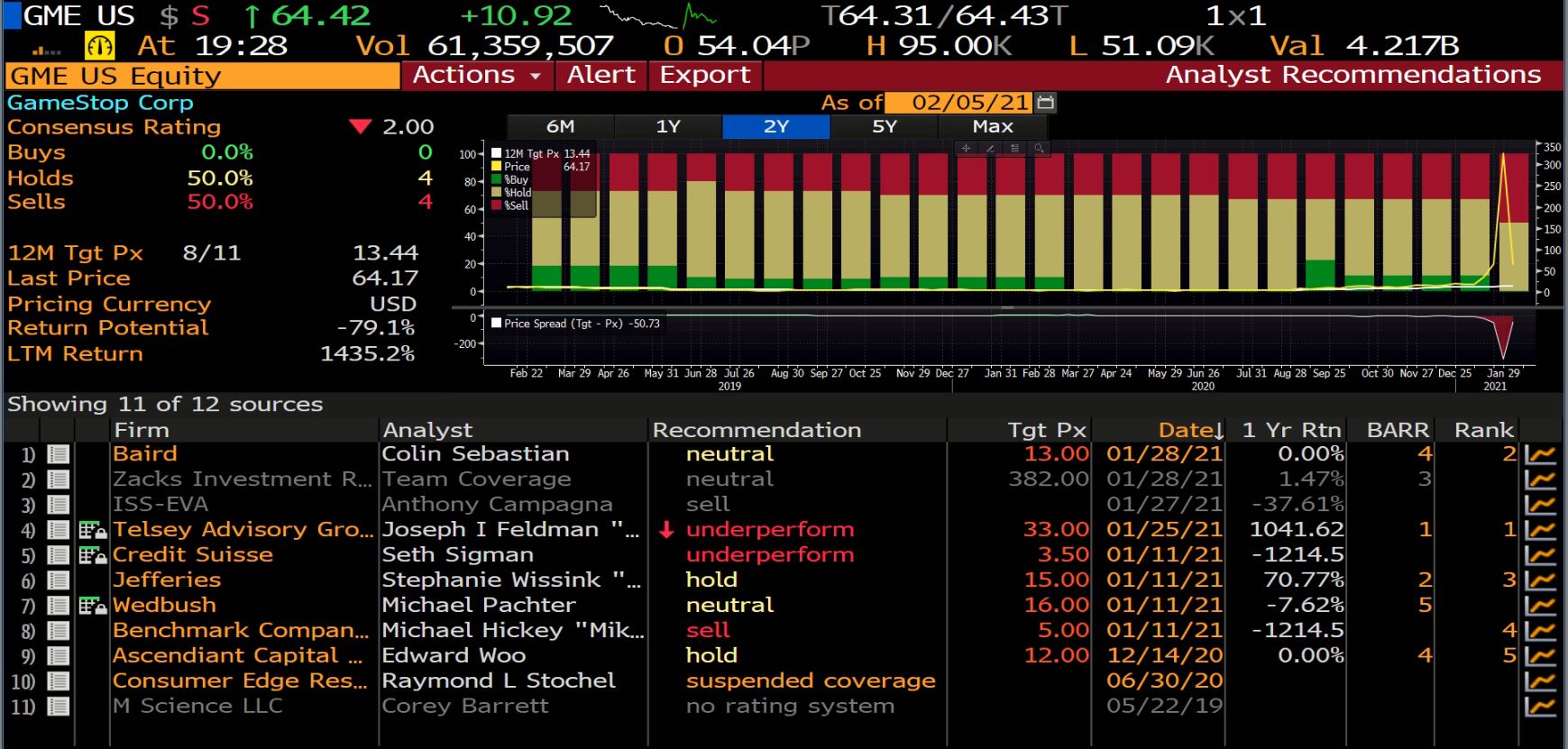Click the Rank column header
Screen dimensions: 1568x749
pyautogui.click(x=1483, y=430)
